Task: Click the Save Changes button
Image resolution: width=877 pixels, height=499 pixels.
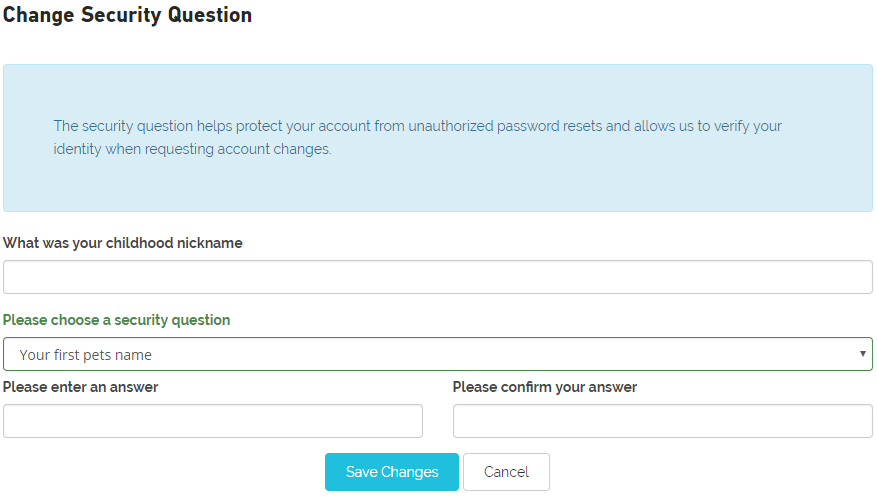Action: pyautogui.click(x=391, y=472)
